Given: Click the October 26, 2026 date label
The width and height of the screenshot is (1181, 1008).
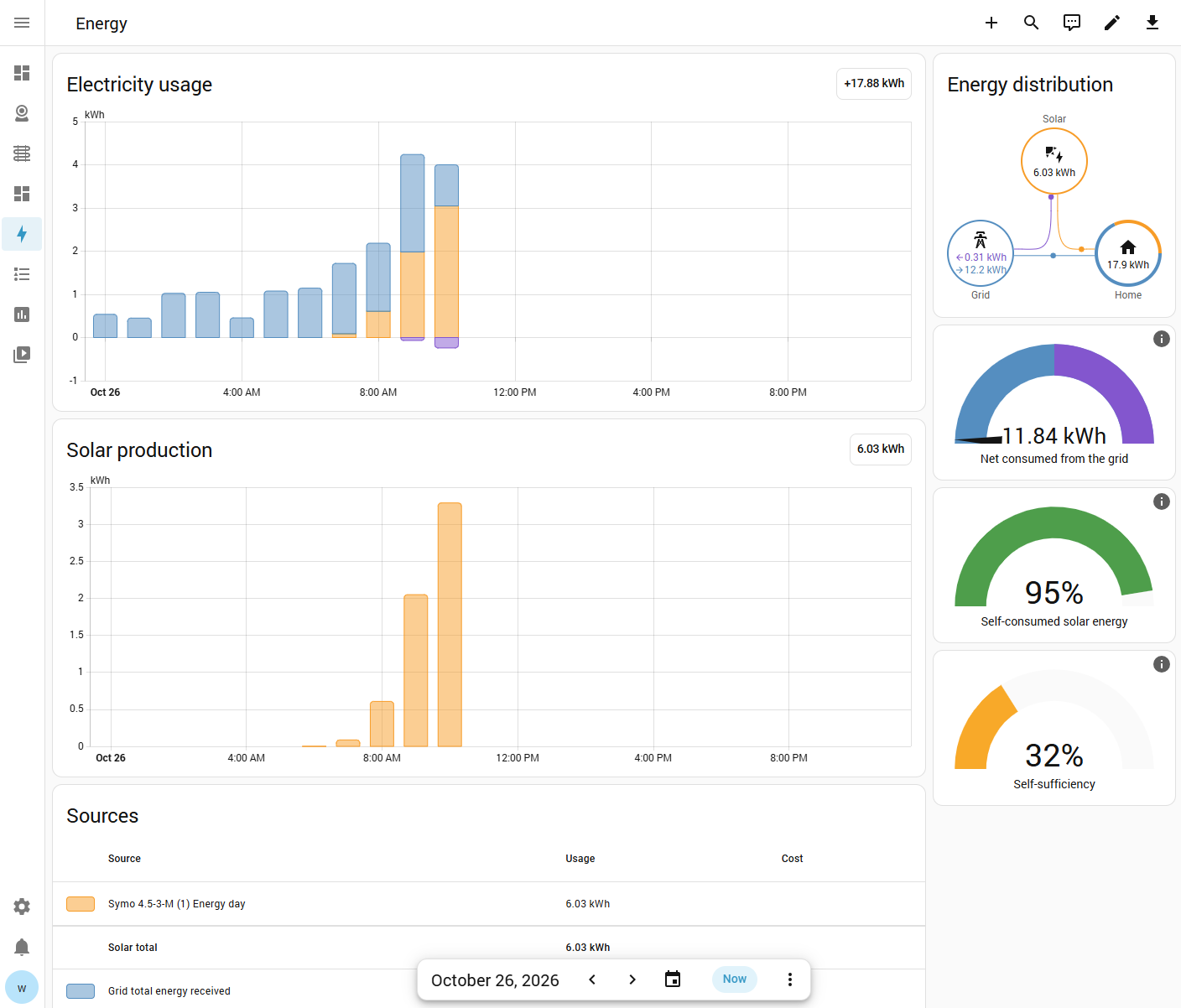Looking at the screenshot, I should [x=495, y=980].
